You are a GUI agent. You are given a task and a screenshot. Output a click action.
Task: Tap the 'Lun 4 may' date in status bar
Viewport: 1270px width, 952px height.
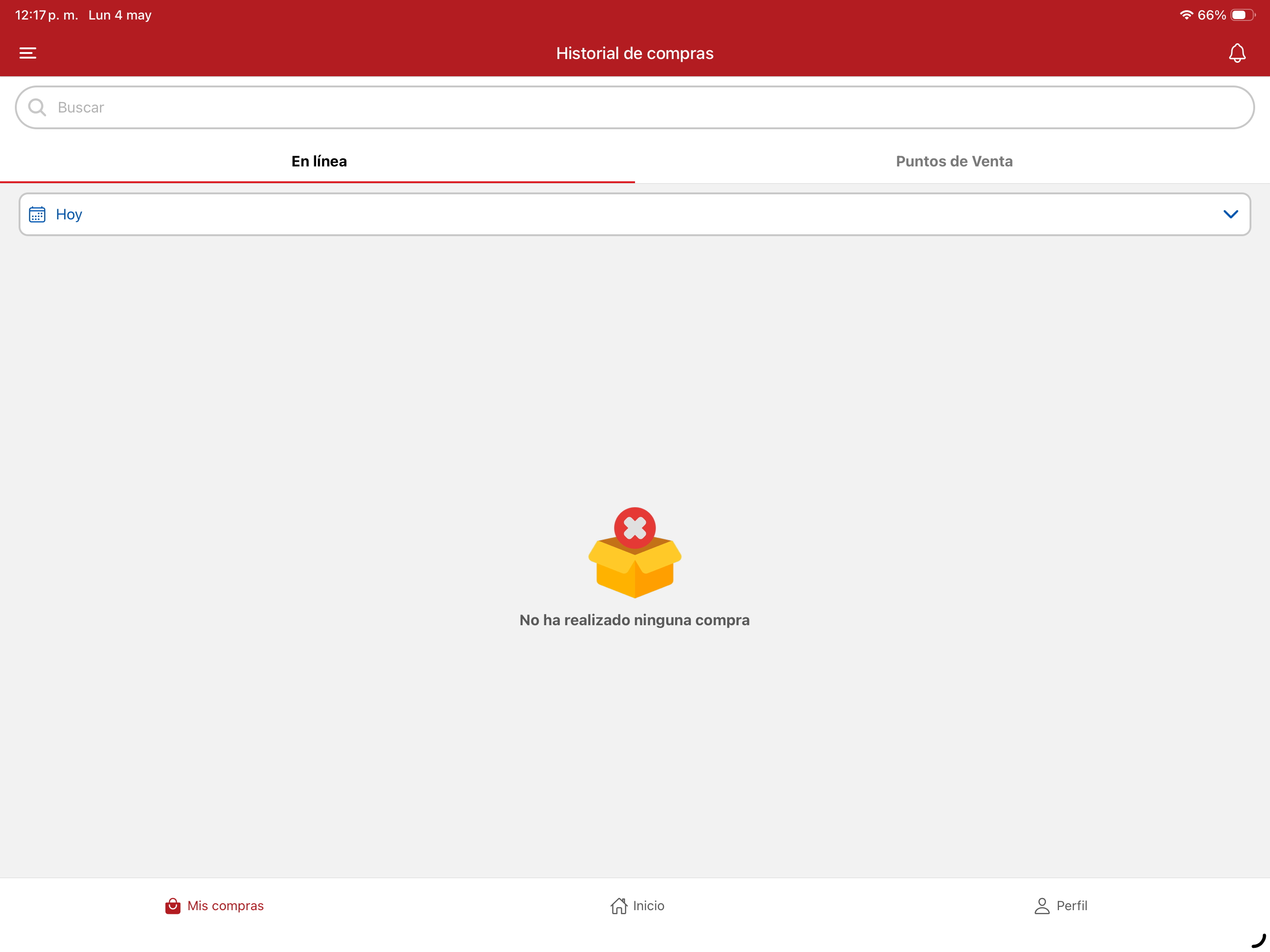[120, 15]
